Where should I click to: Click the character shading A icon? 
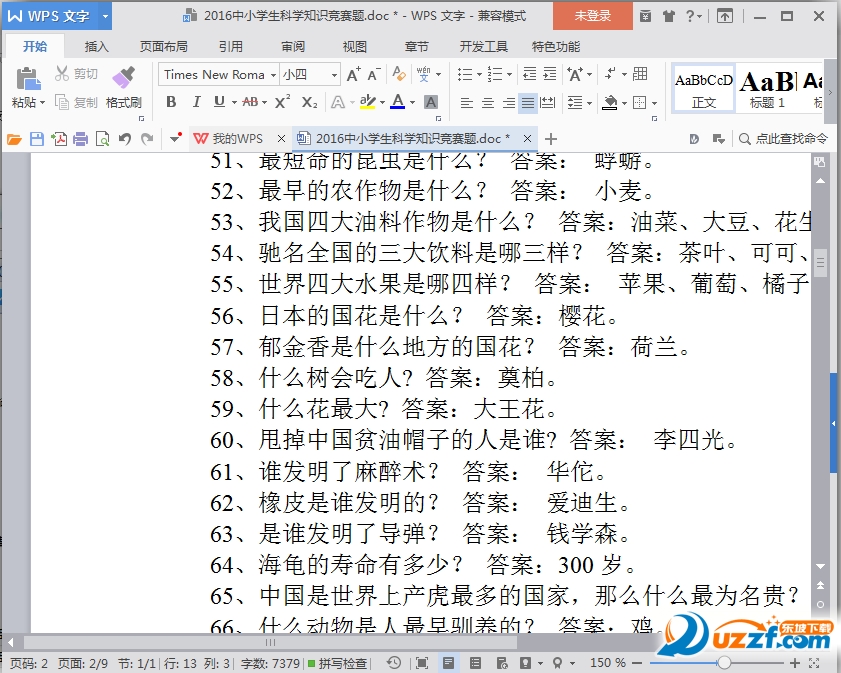[431, 102]
